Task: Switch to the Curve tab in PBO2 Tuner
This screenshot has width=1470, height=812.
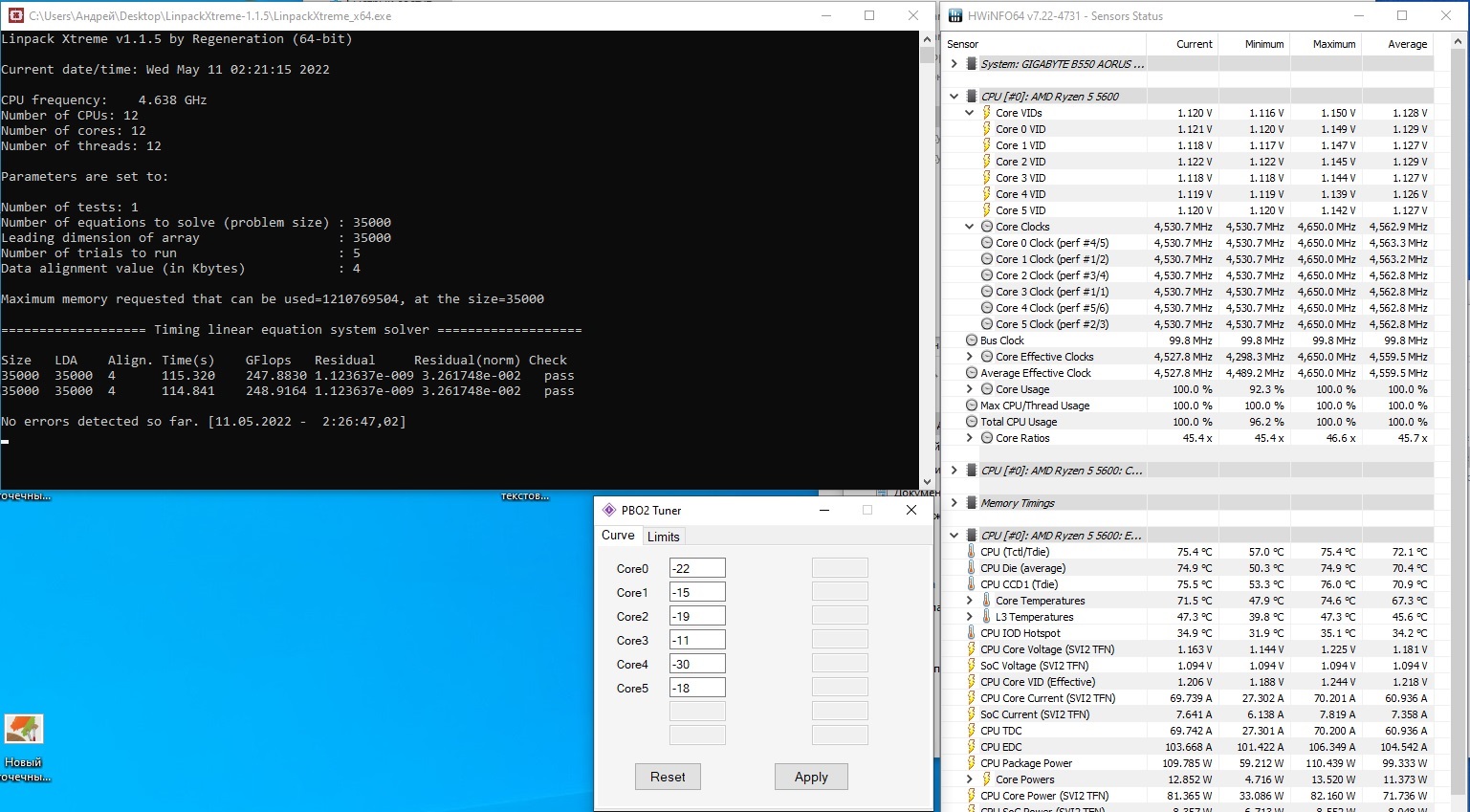Action: pos(618,536)
